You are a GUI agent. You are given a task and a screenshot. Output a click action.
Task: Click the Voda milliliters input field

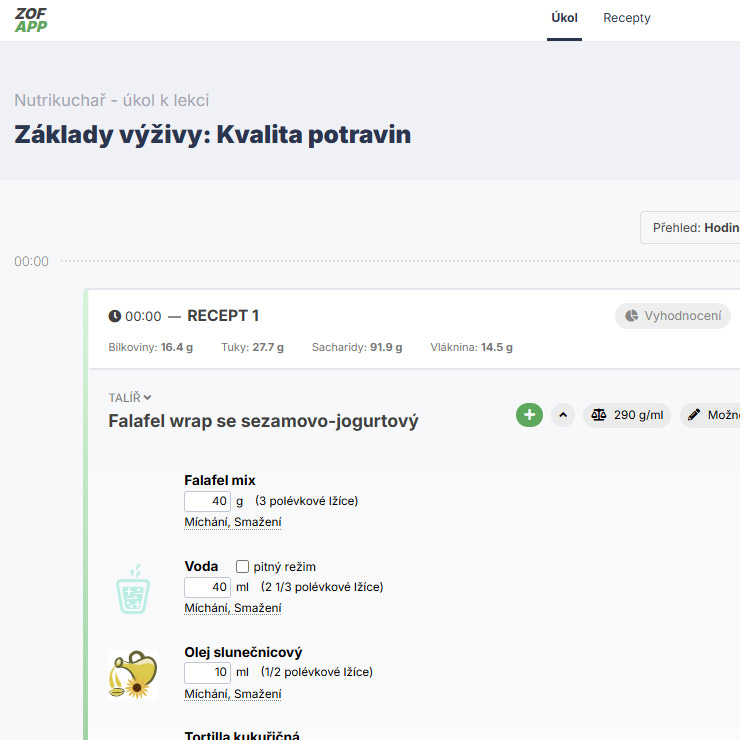(207, 587)
